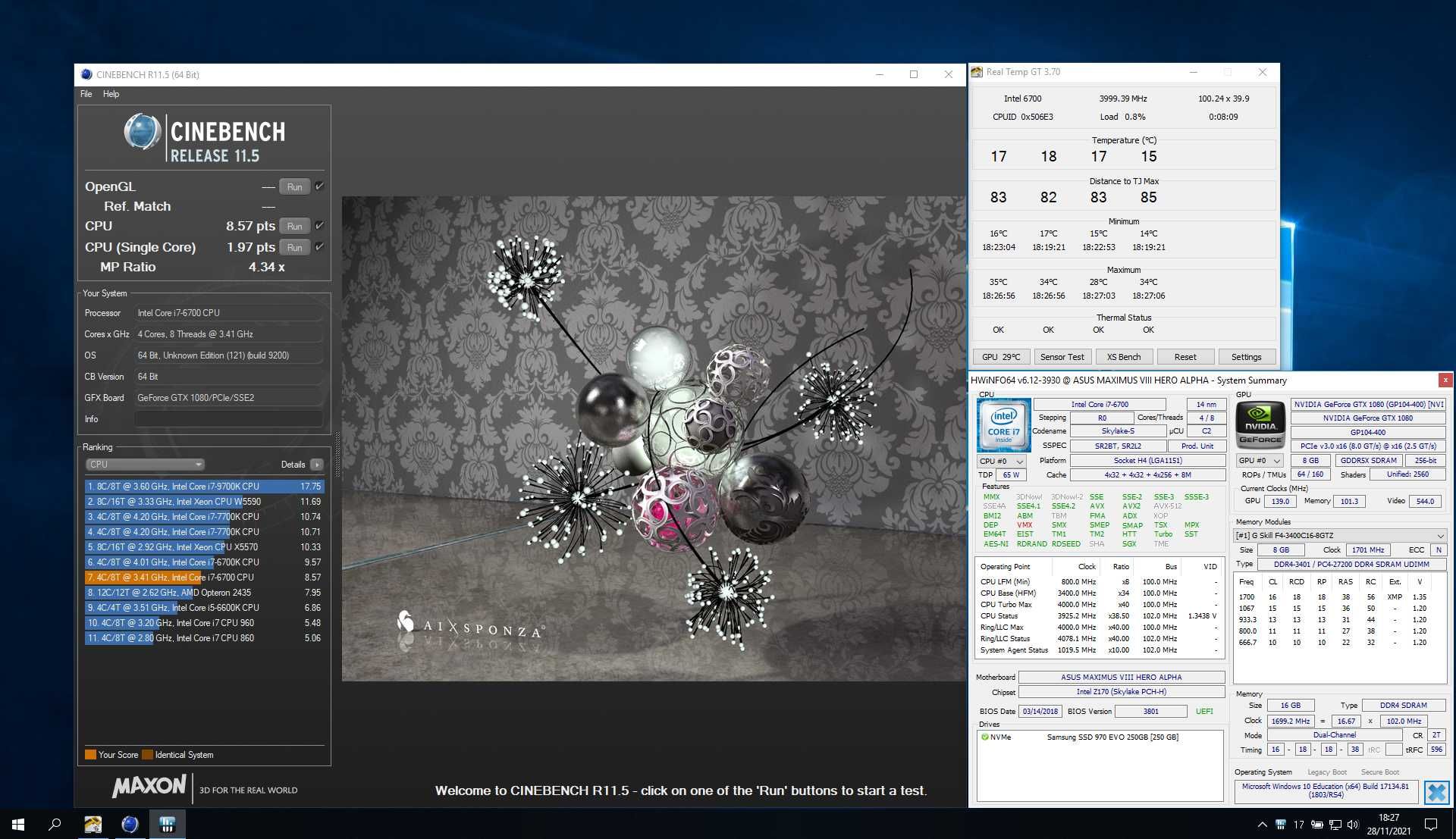Click ASUS MAXIMUS VIII HERO ALPHA motherboard field
Viewport: 1456px width, 839px height.
click(1121, 678)
